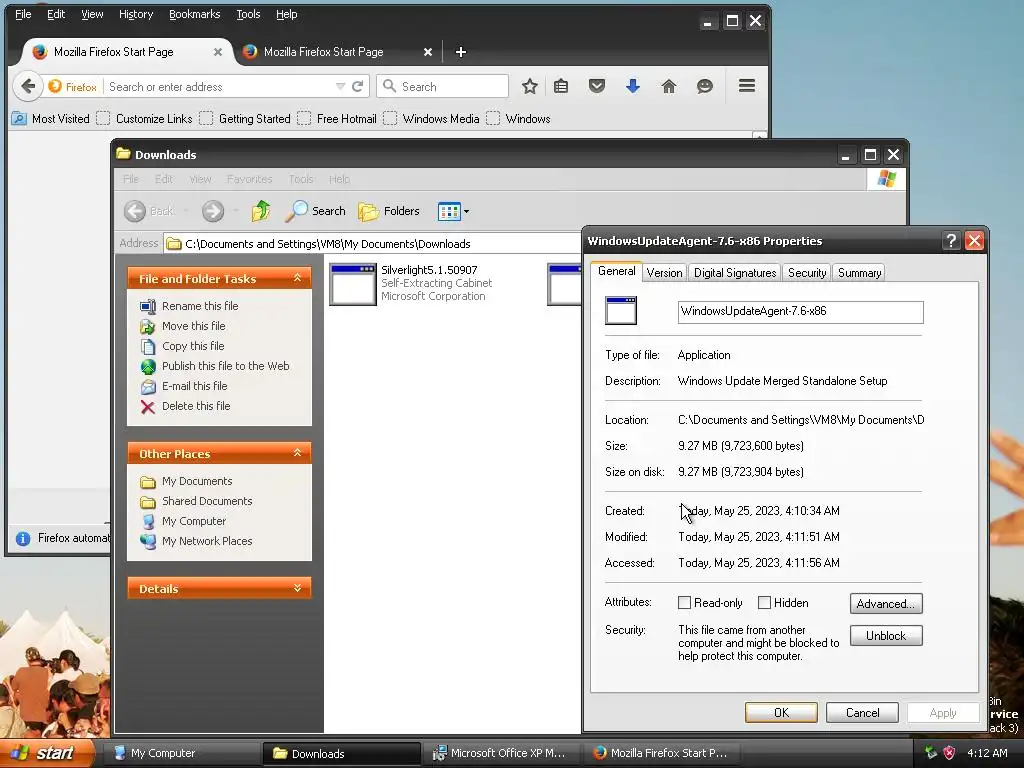Close the first Firefox Start Page tab

click(218, 52)
